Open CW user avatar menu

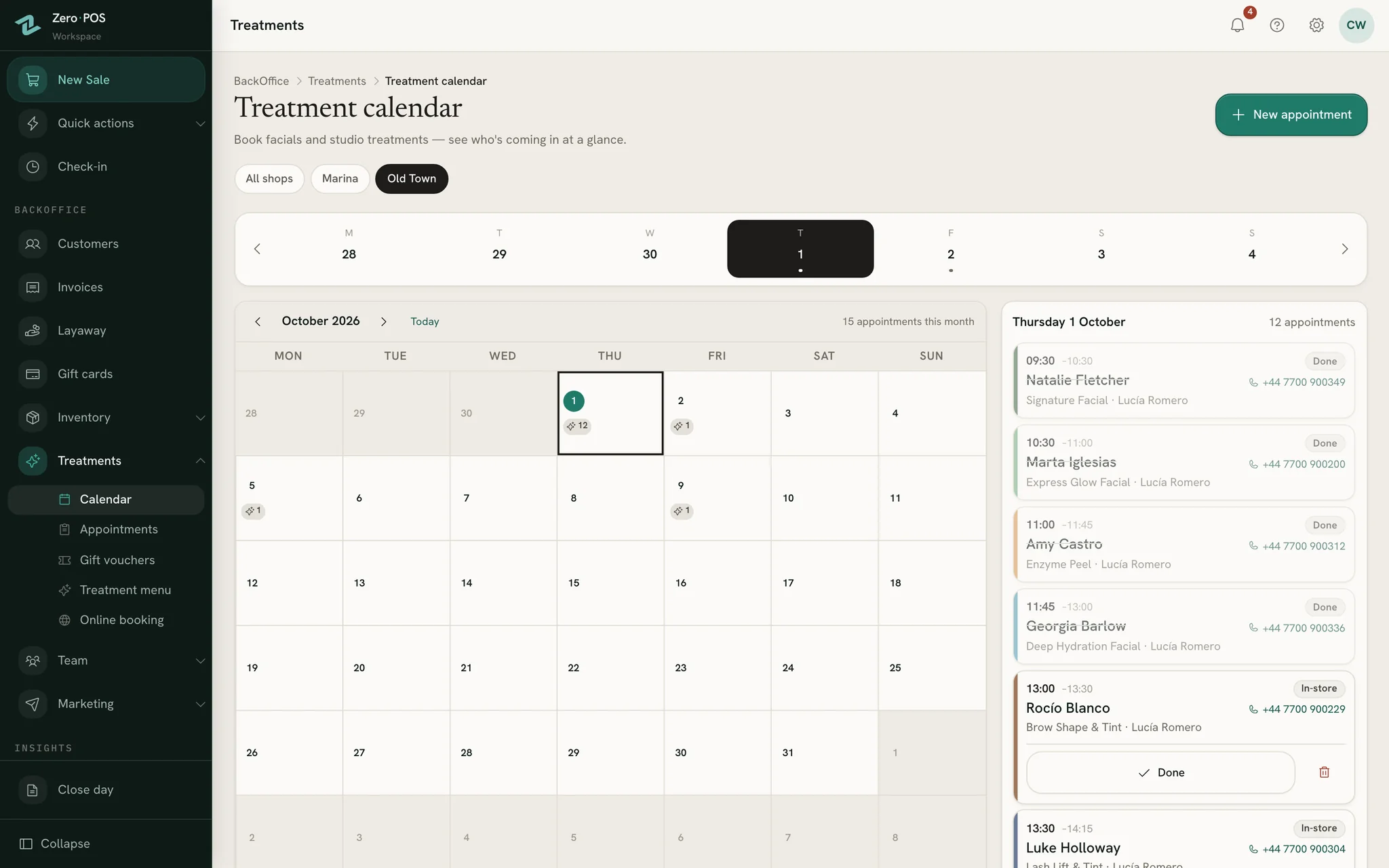[x=1356, y=25]
